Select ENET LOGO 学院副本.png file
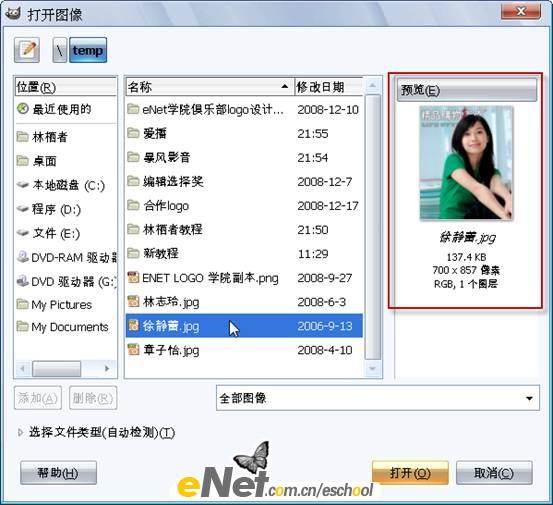The image size is (553, 505). point(244,278)
